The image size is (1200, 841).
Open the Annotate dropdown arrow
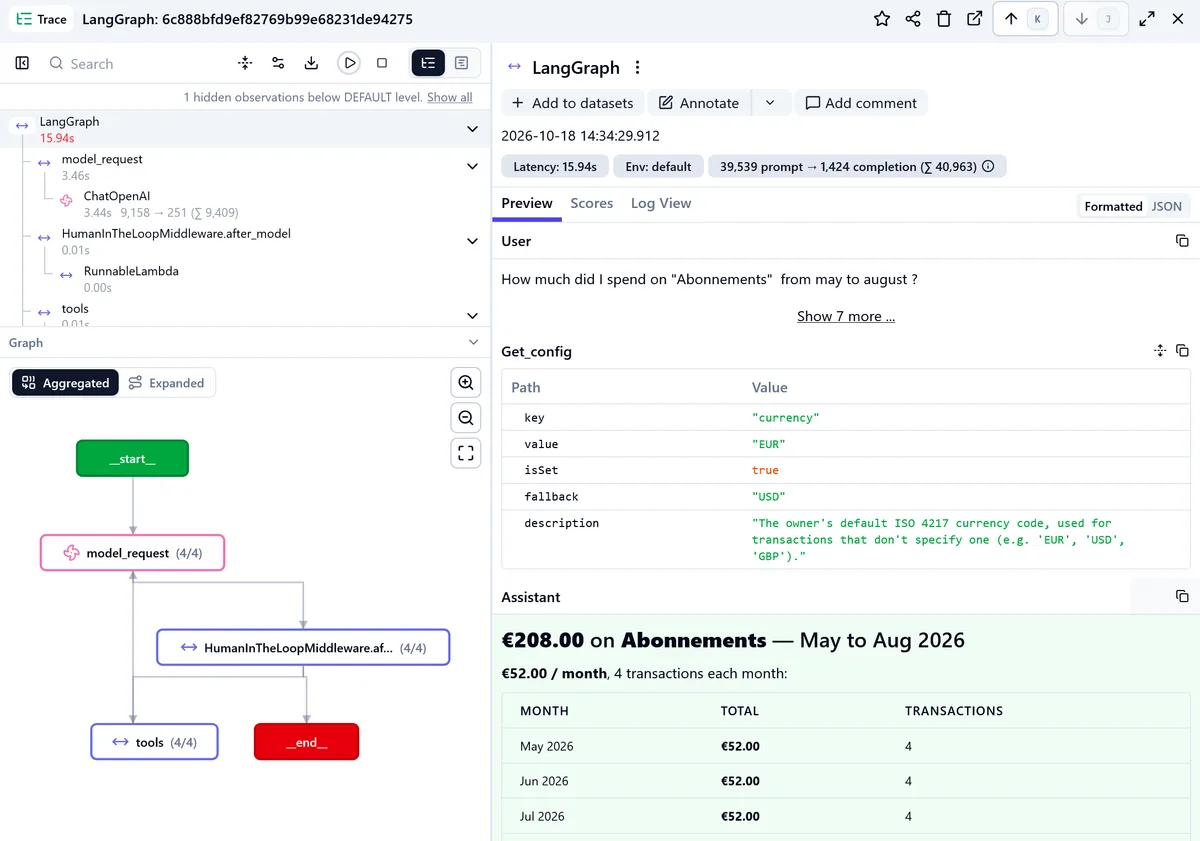pyautogui.click(x=770, y=103)
